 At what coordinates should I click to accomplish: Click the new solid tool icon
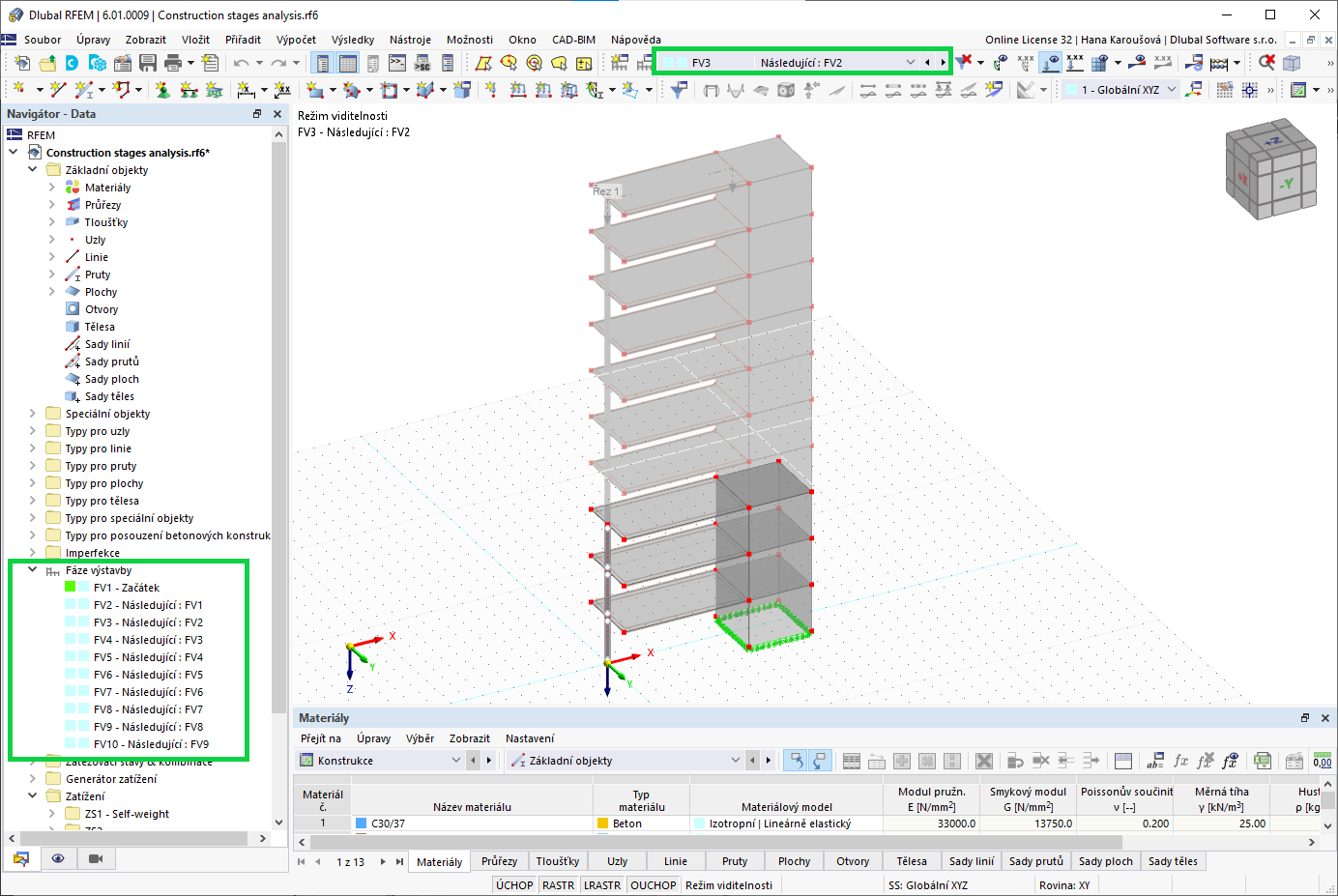pos(463,90)
